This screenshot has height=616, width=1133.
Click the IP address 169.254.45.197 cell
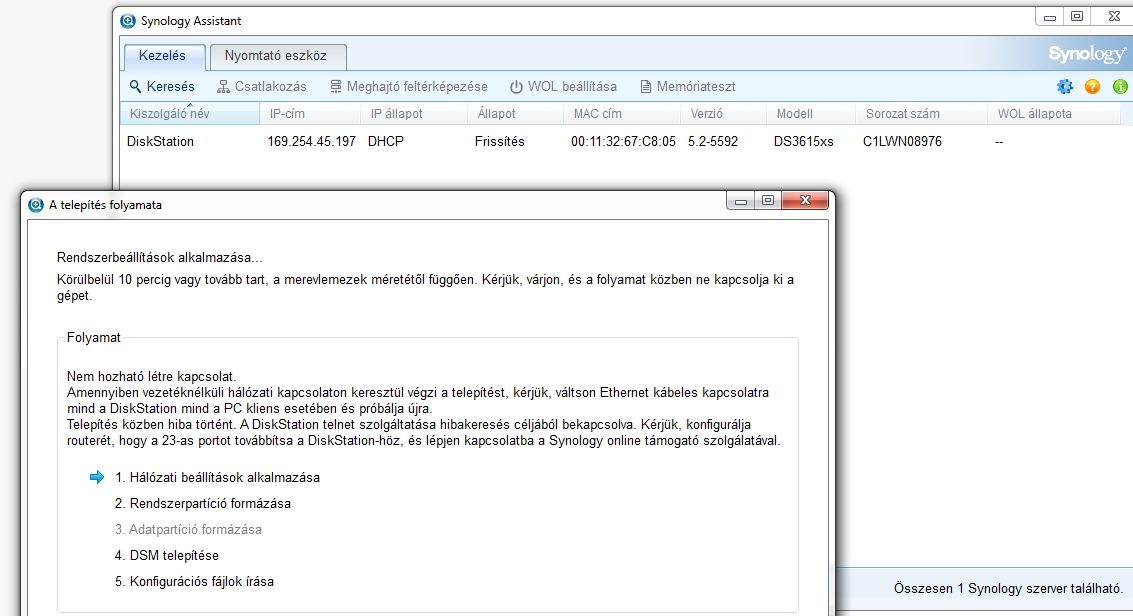point(311,142)
